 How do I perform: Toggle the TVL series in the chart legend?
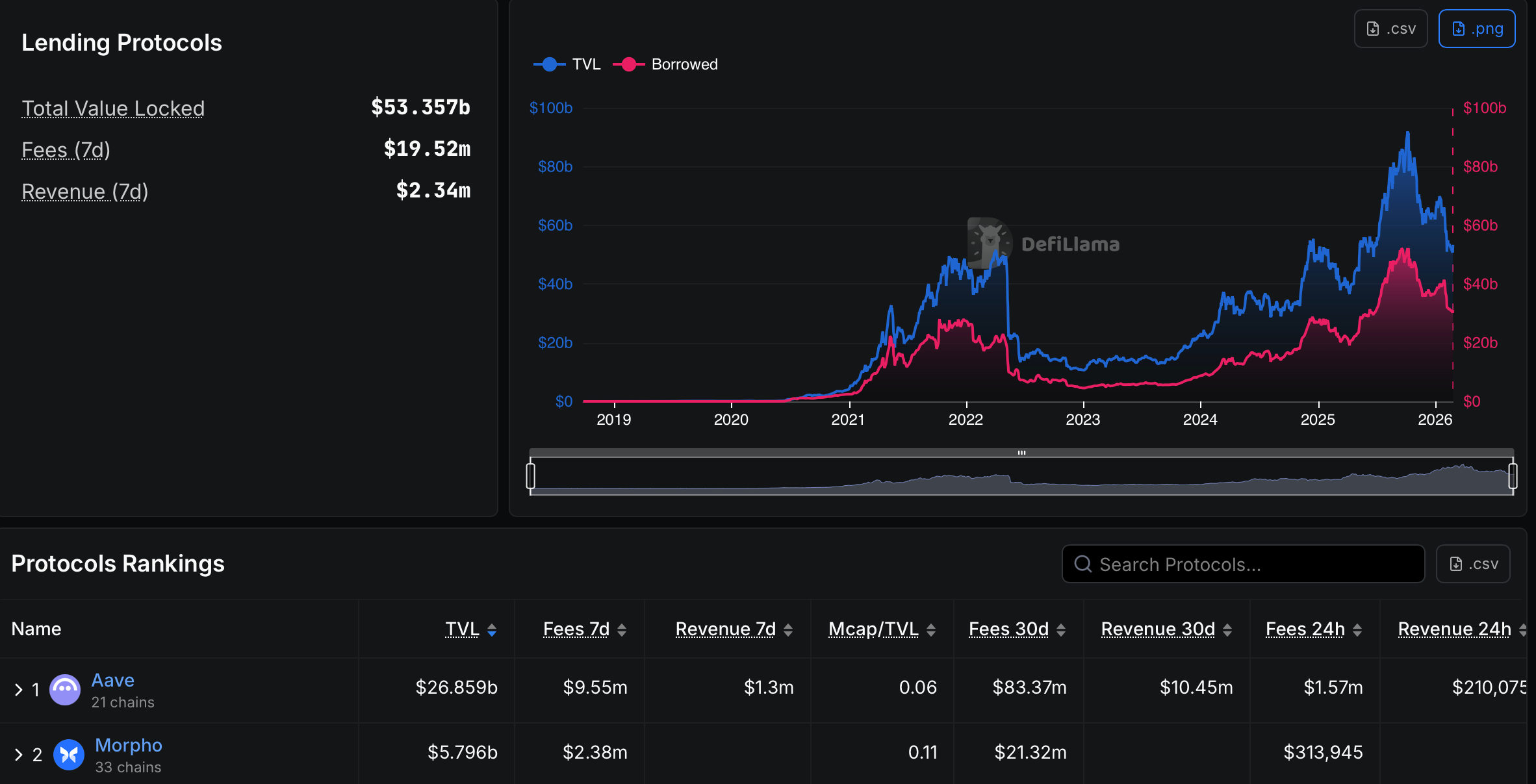pyautogui.click(x=572, y=64)
